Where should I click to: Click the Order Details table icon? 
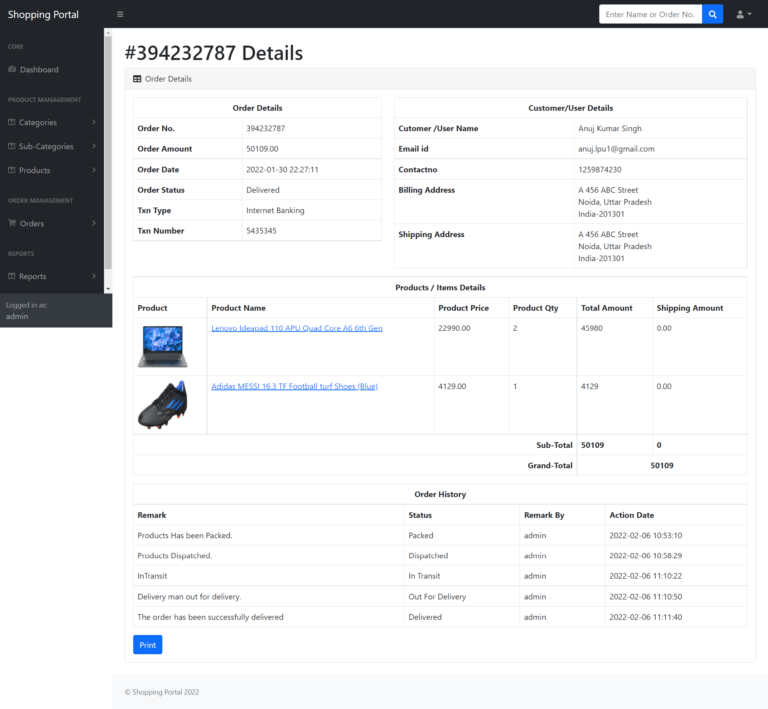[x=137, y=79]
